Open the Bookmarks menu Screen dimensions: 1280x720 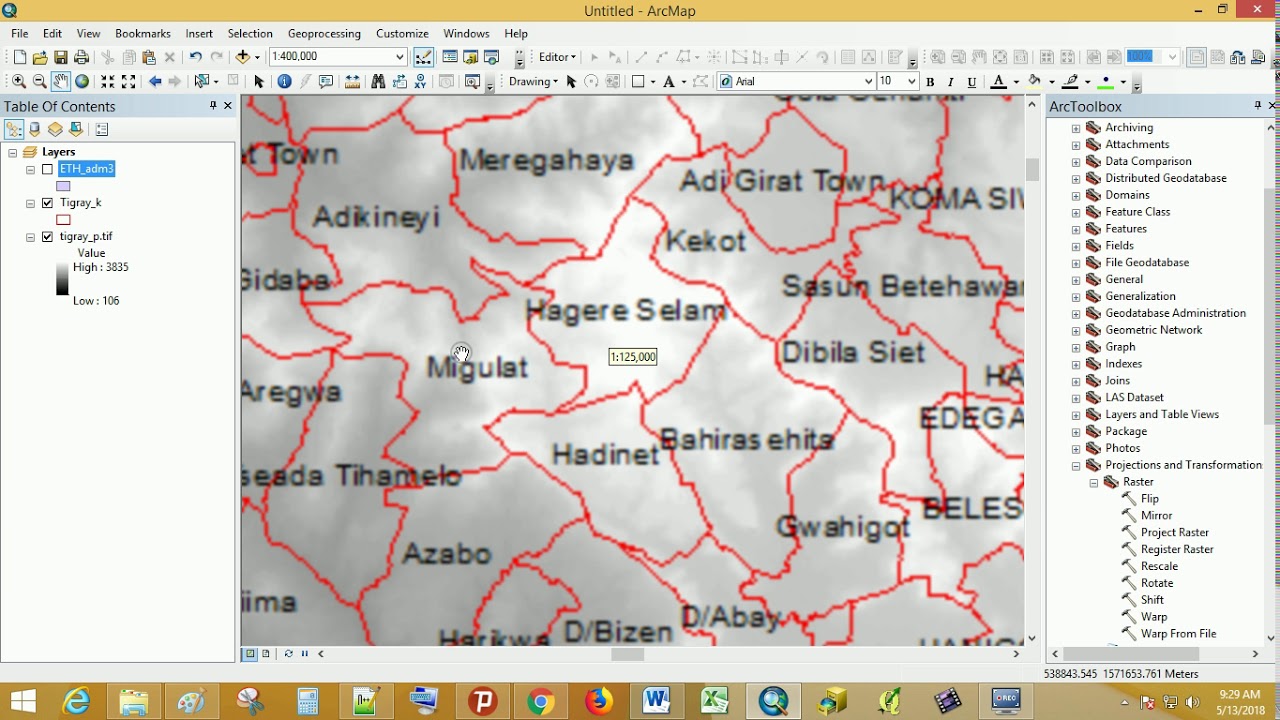coord(143,33)
